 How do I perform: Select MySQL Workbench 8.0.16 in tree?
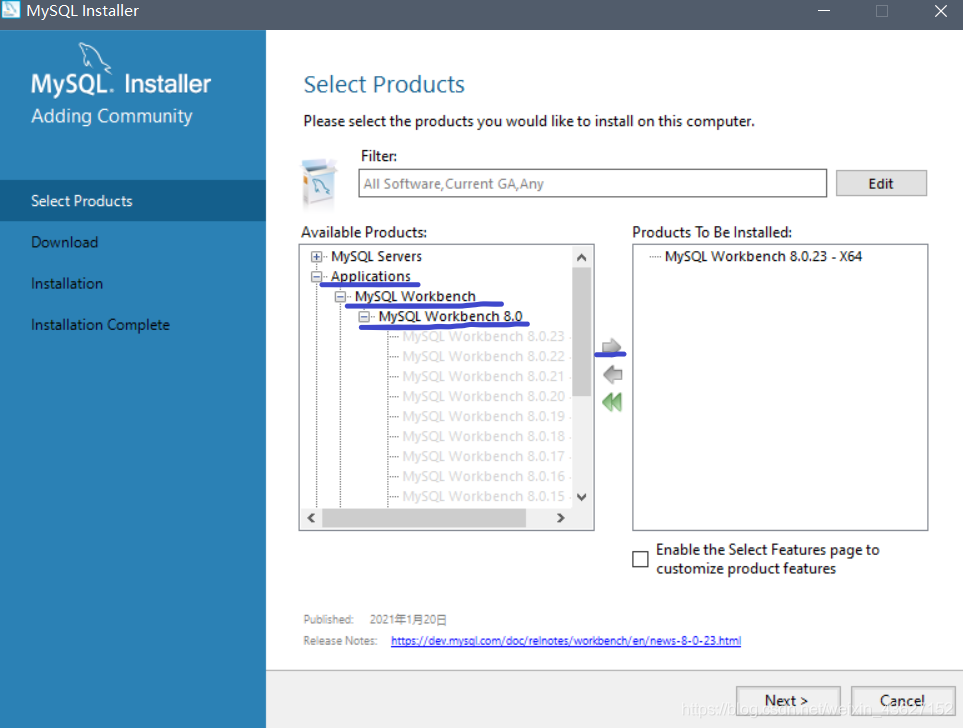tap(483, 476)
